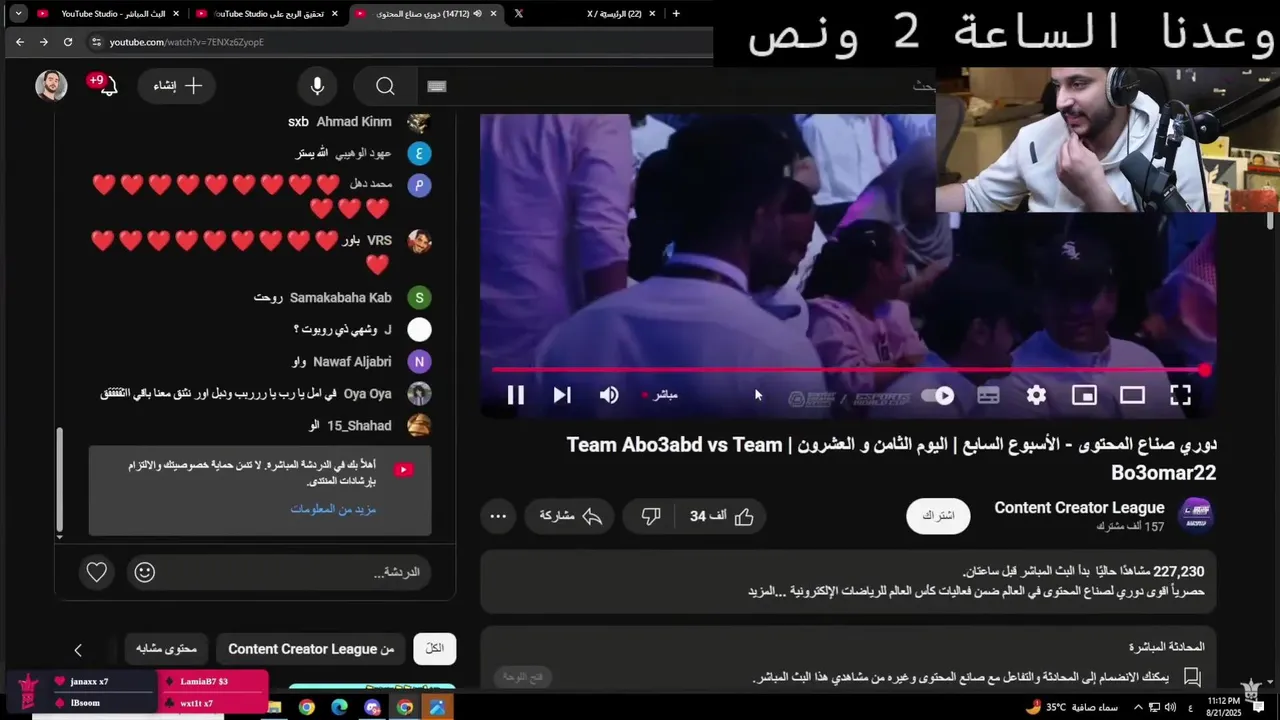The width and height of the screenshot is (1280, 720).
Task: Open the account avatar menu
Action: click(x=51, y=86)
